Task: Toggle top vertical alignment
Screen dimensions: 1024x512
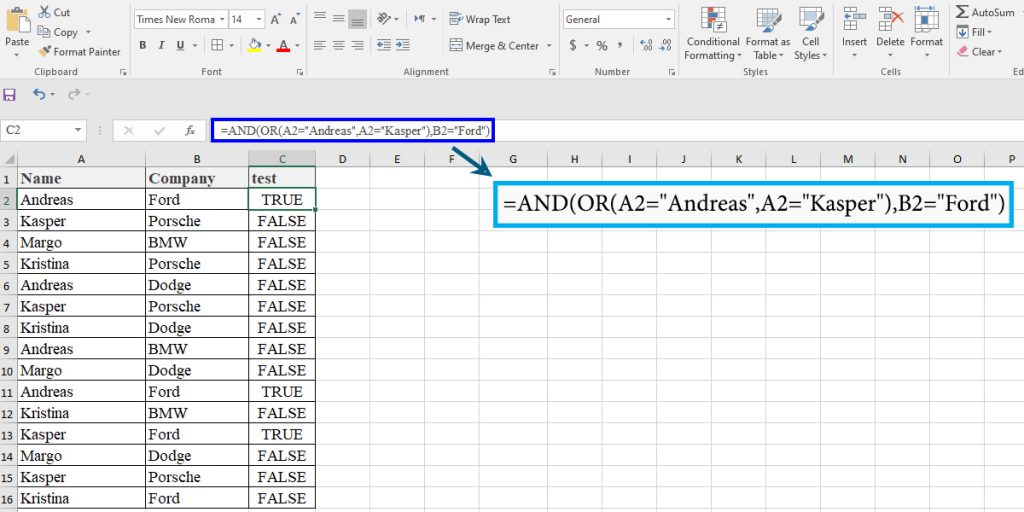Action: tap(319, 18)
